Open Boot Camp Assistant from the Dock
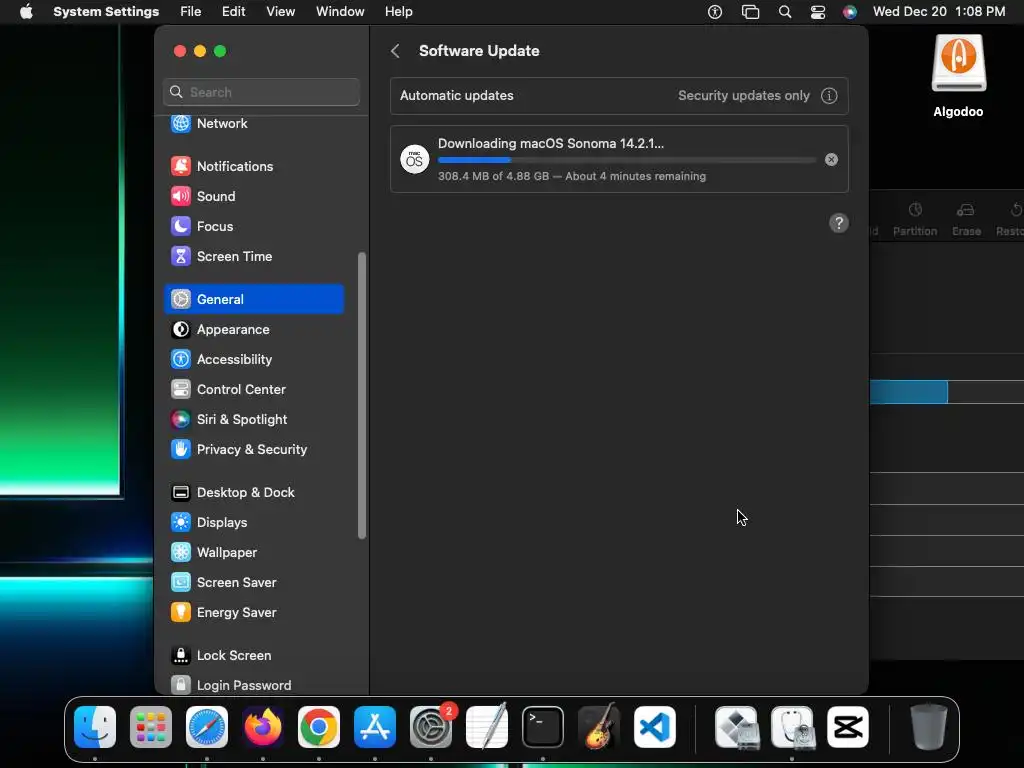 (x=737, y=727)
